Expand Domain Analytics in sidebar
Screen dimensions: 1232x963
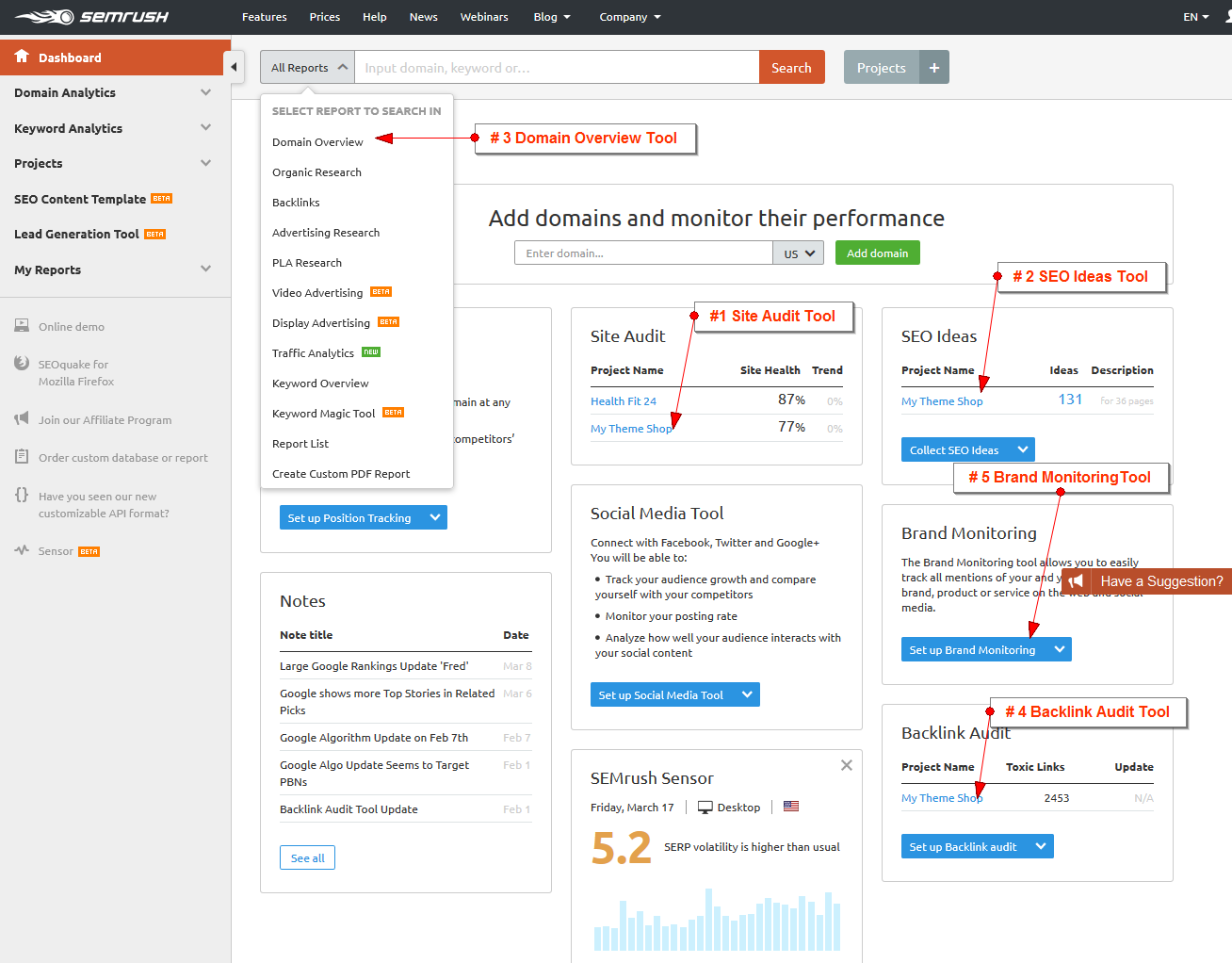(x=205, y=92)
